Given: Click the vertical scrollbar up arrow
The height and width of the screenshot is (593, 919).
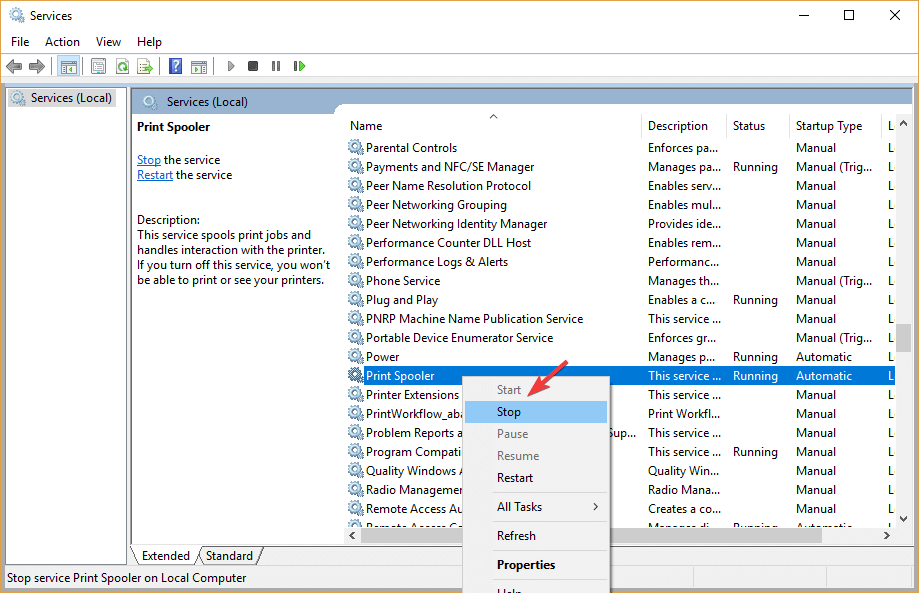Looking at the screenshot, I should tap(904, 123).
